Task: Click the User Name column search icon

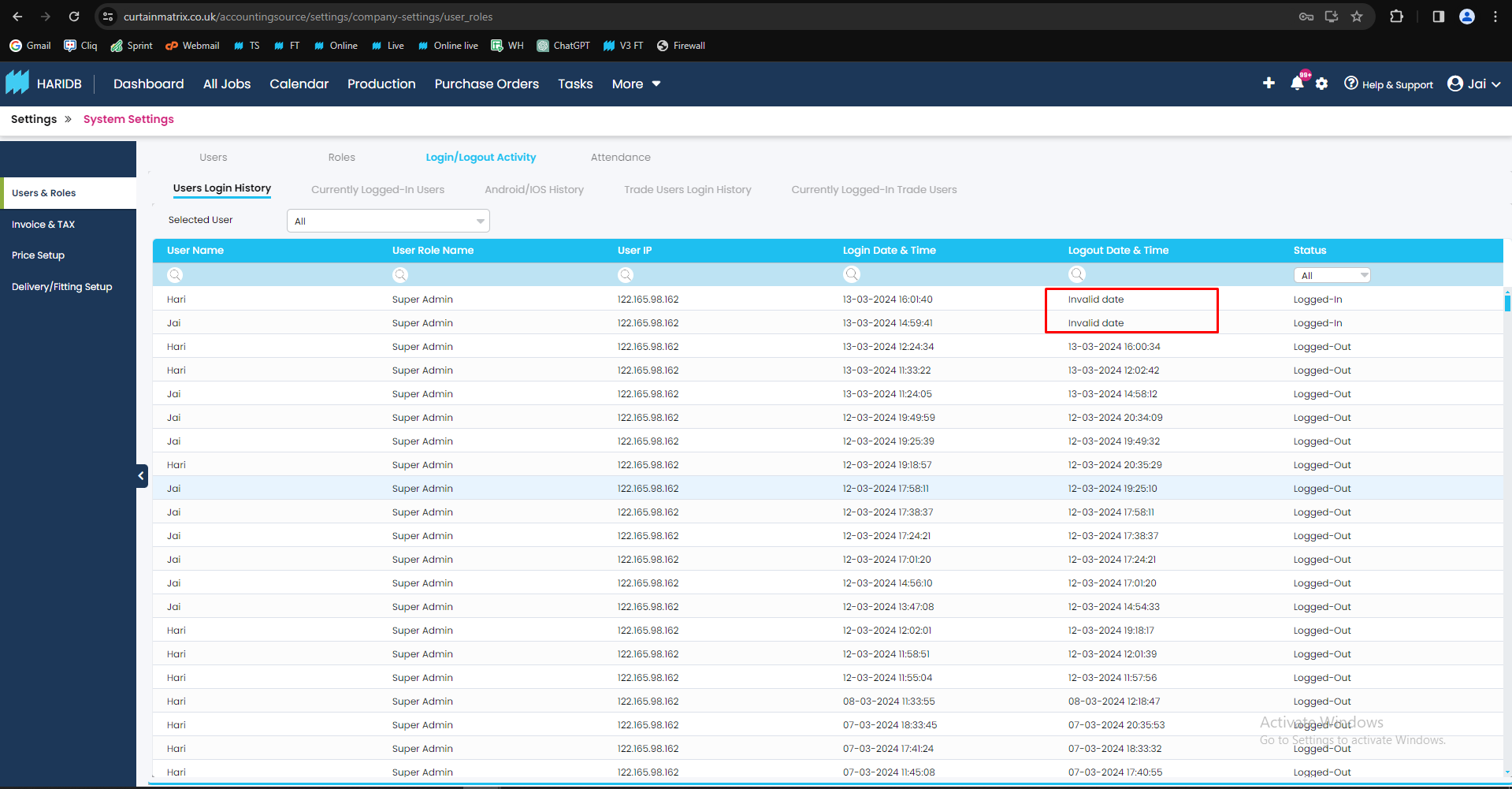Action: 175,274
